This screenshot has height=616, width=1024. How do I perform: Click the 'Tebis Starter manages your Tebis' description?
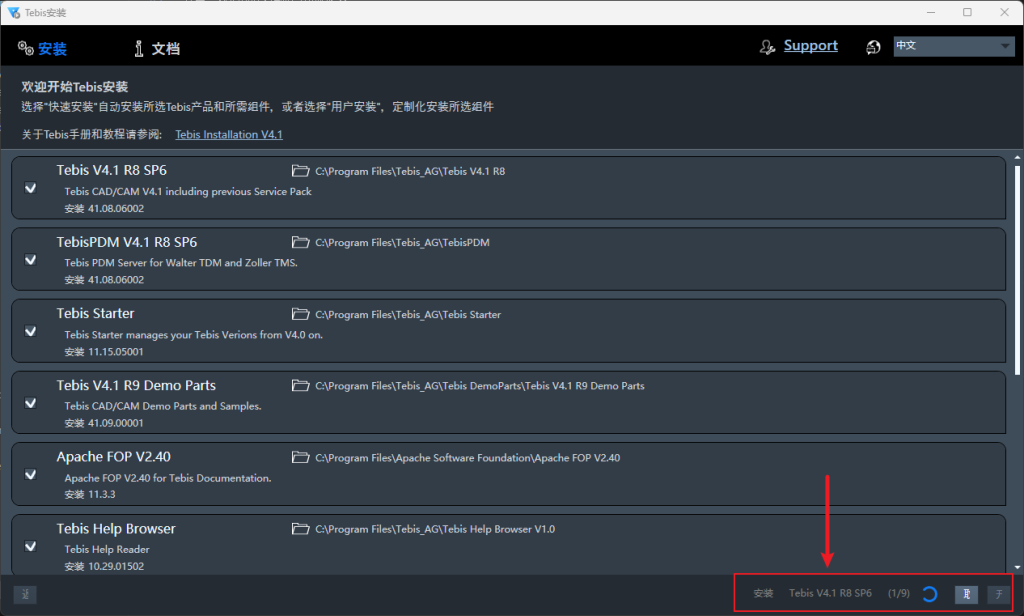click(193, 334)
